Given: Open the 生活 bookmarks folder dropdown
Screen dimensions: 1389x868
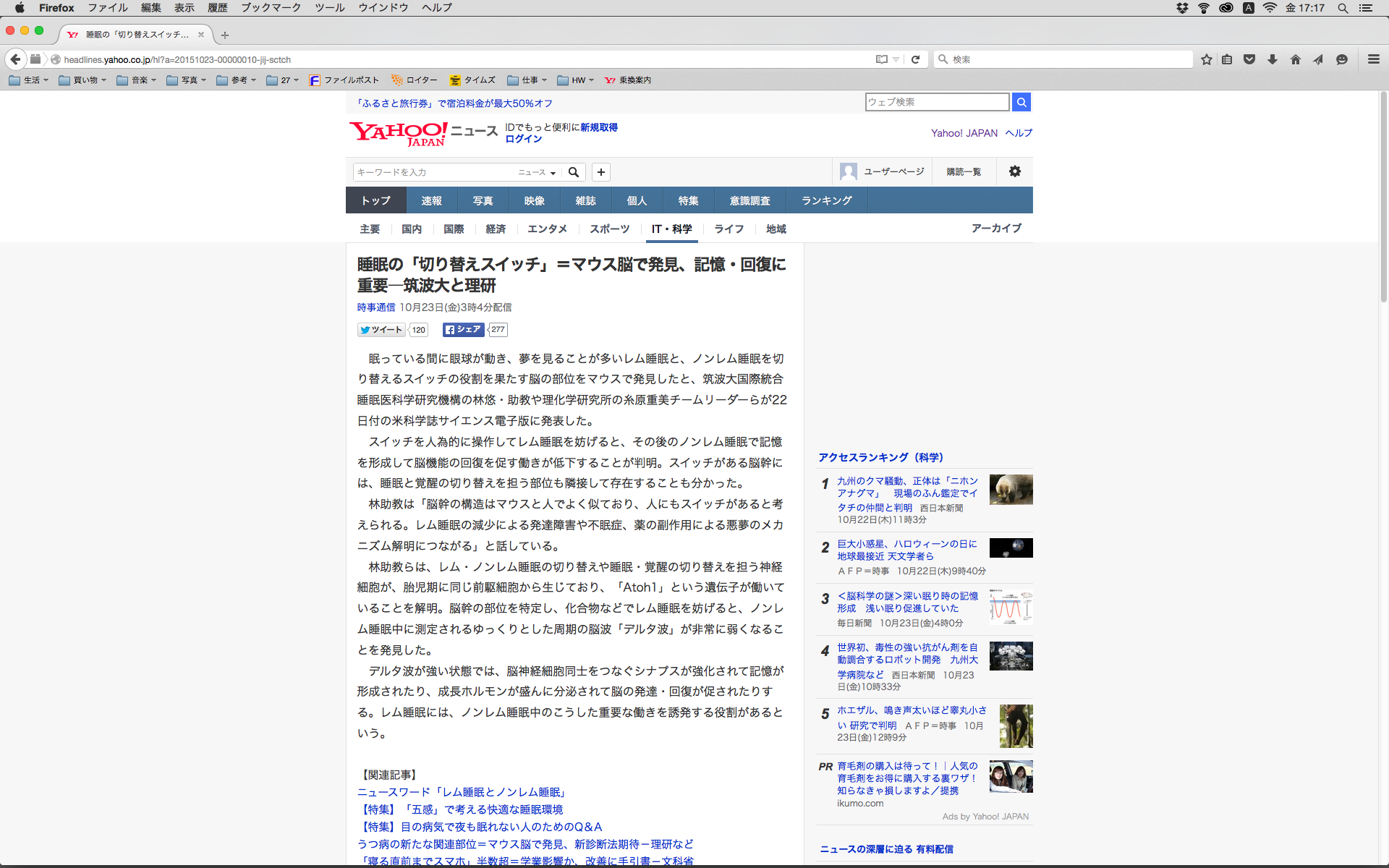Looking at the screenshot, I should tap(29, 80).
